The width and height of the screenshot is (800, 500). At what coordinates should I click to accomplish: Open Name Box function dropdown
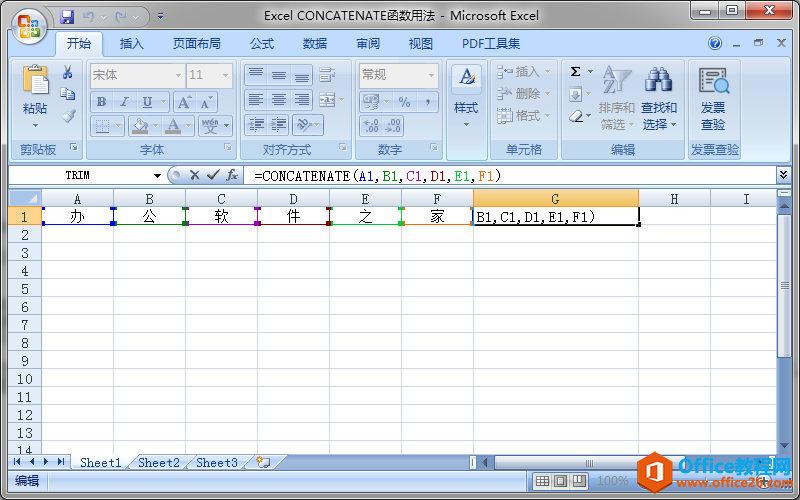click(157, 176)
